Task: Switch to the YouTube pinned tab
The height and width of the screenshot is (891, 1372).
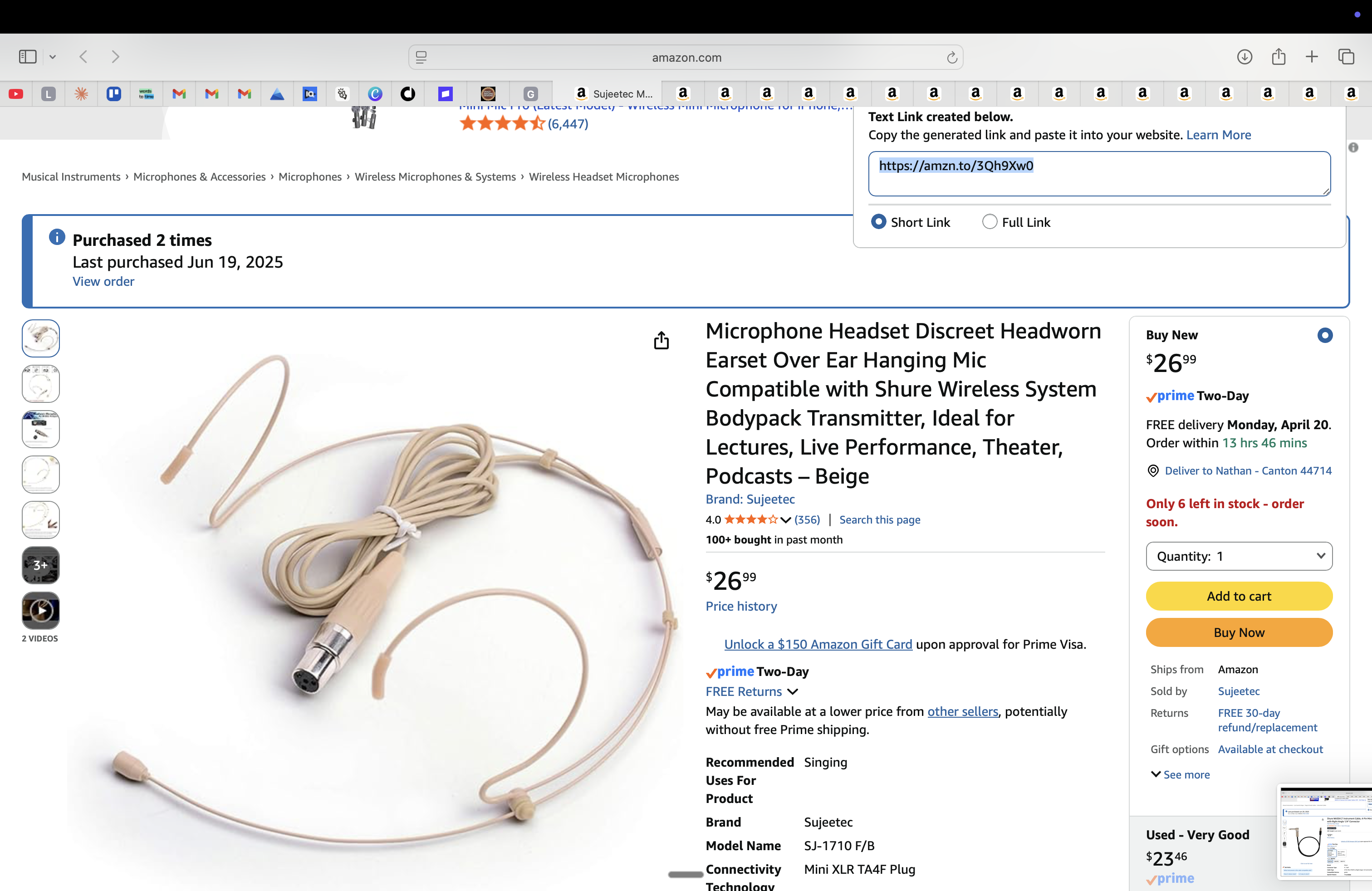Action: point(16,94)
